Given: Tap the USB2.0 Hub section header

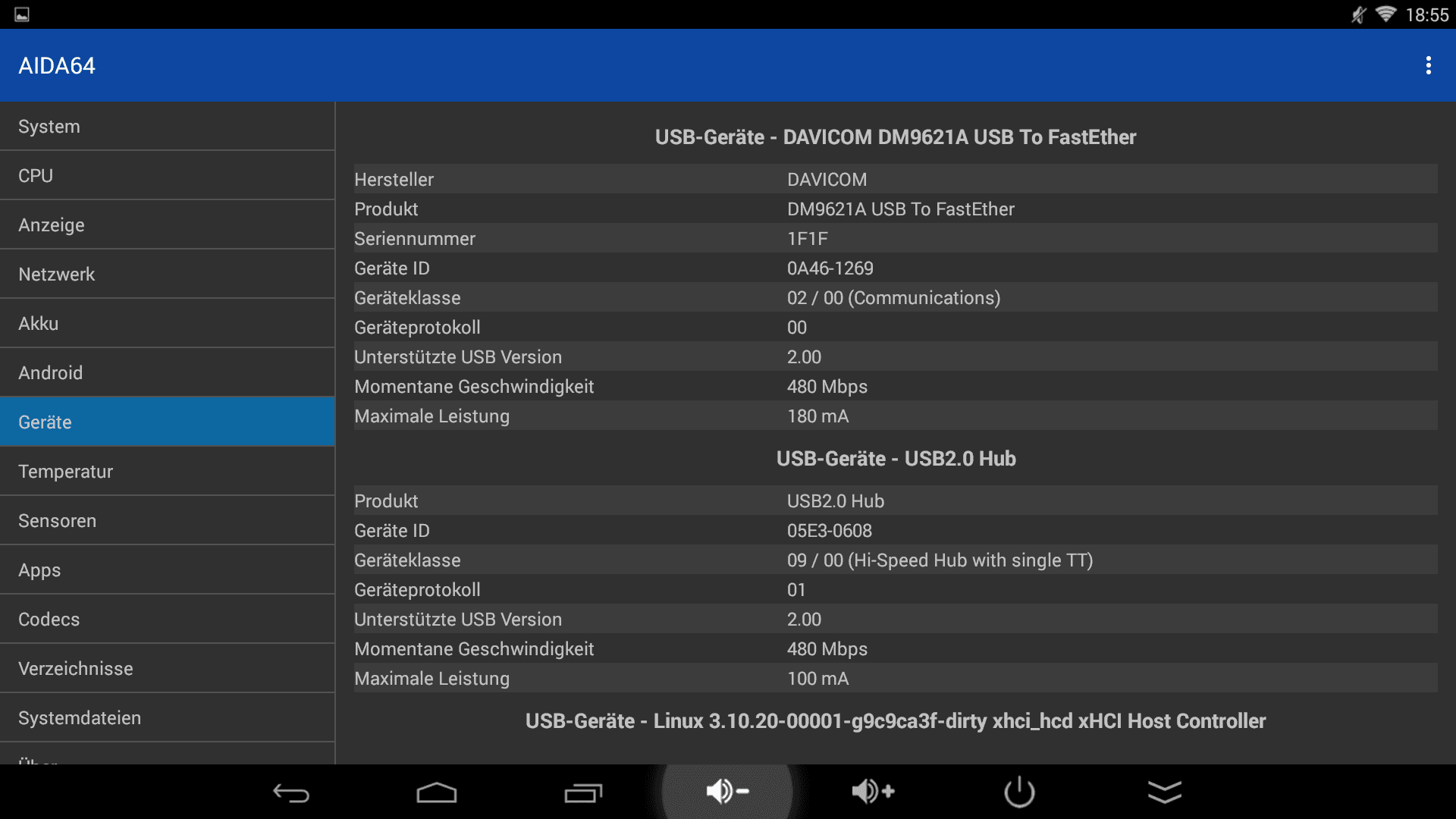Looking at the screenshot, I should click(x=896, y=459).
